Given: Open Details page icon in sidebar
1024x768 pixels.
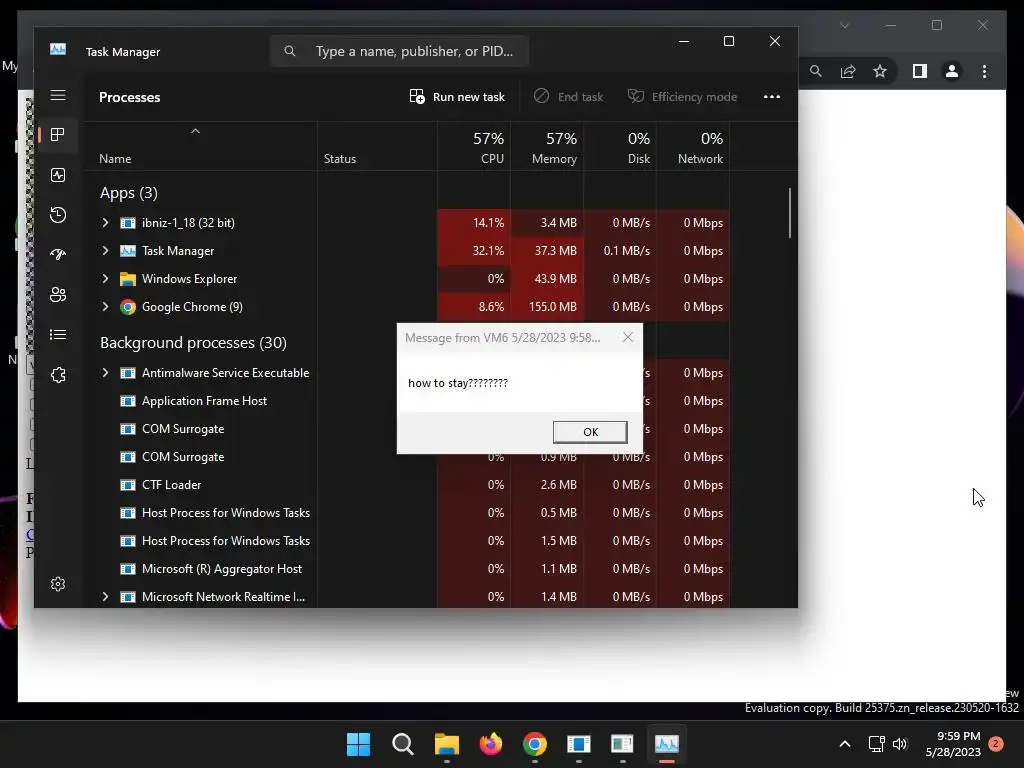Looking at the screenshot, I should (x=58, y=335).
